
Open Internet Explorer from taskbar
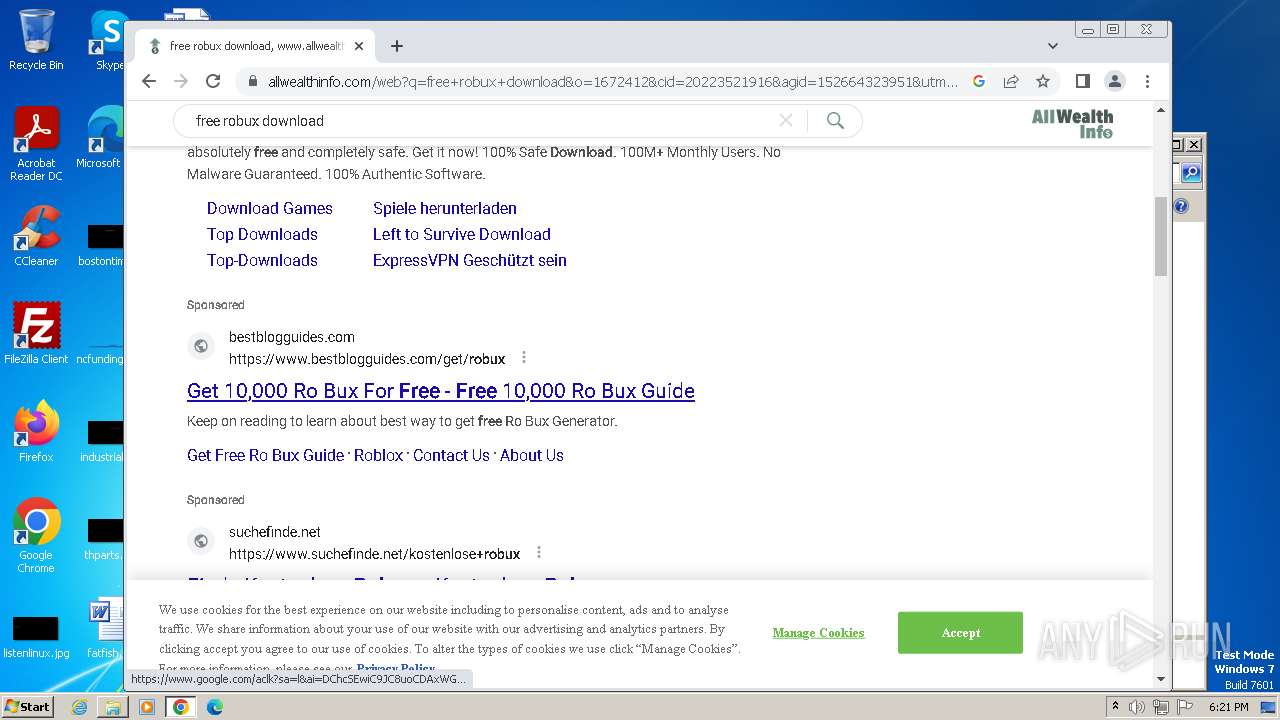(79, 707)
